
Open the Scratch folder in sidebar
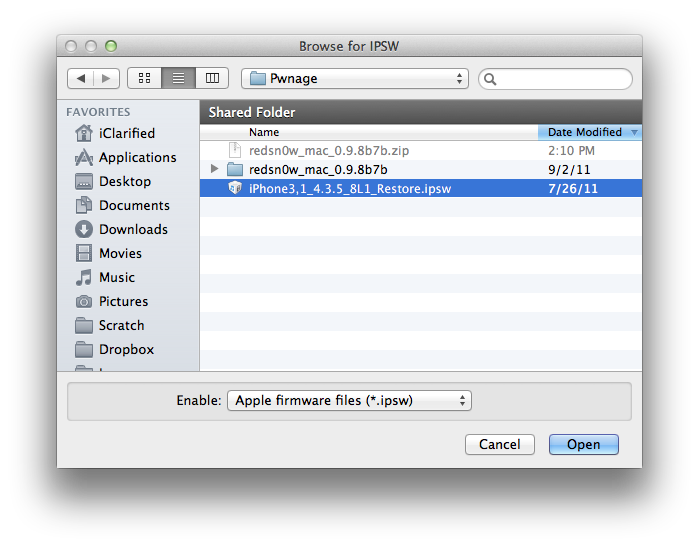pos(110,326)
